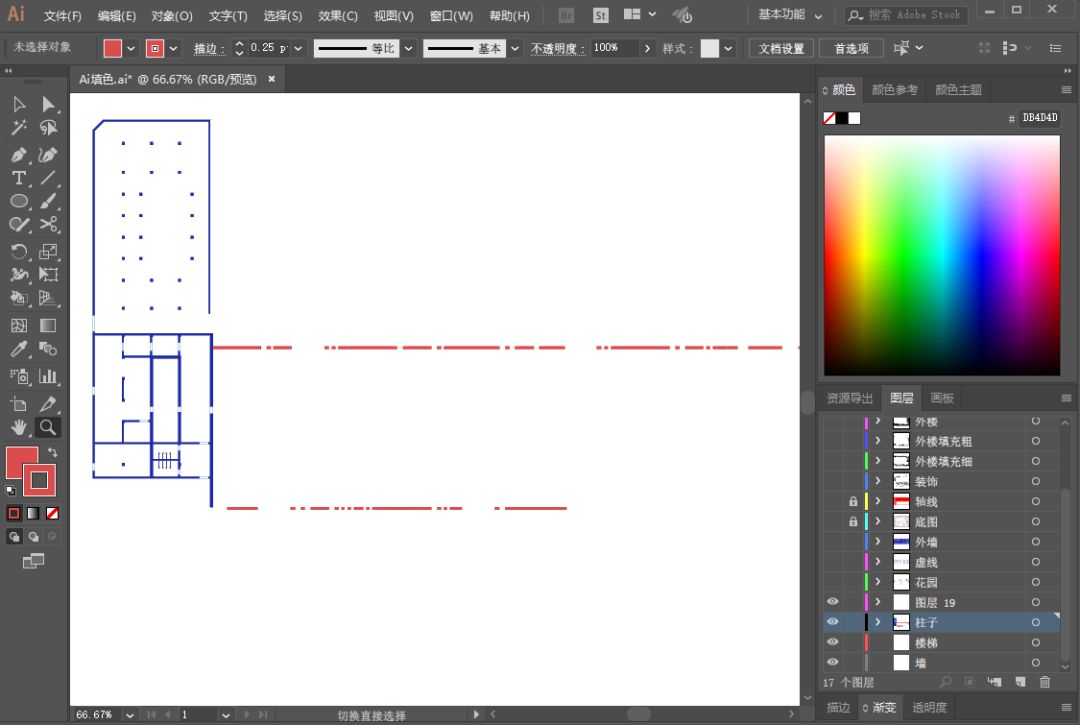
Task: Activate the Eyedropper tool
Action: (x=19, y=349)
